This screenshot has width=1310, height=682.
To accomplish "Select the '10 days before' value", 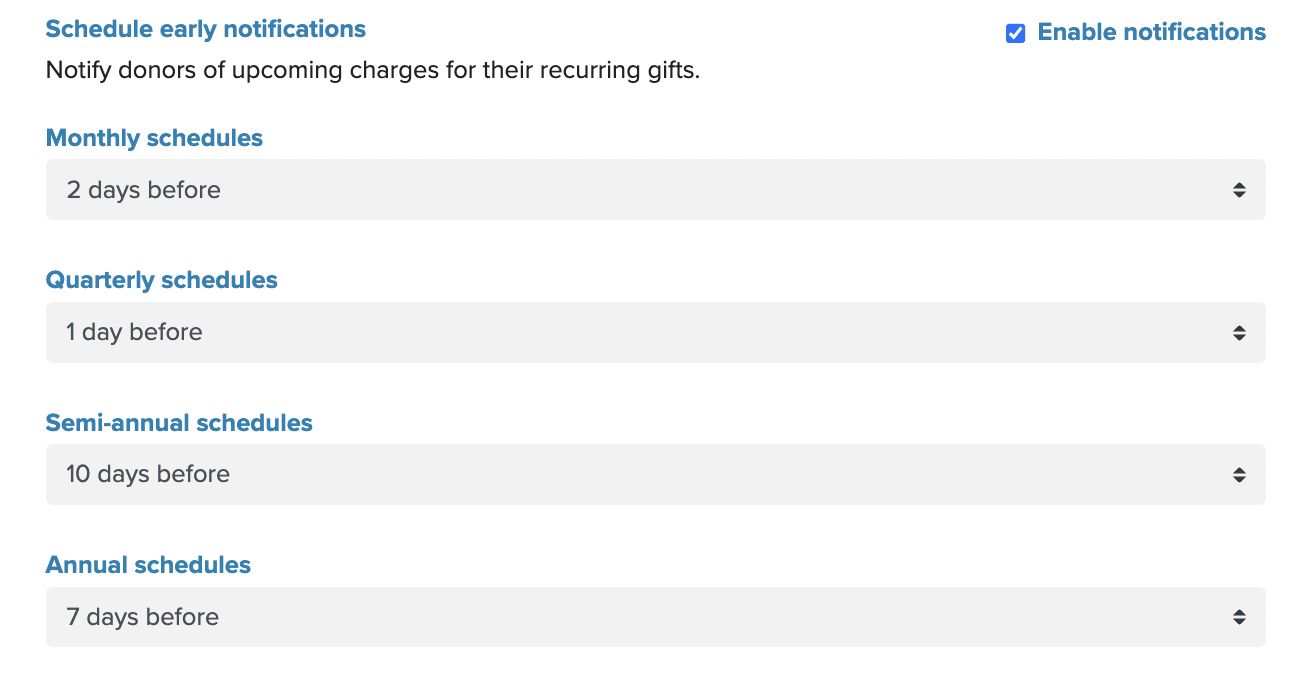I will point(148,474).
